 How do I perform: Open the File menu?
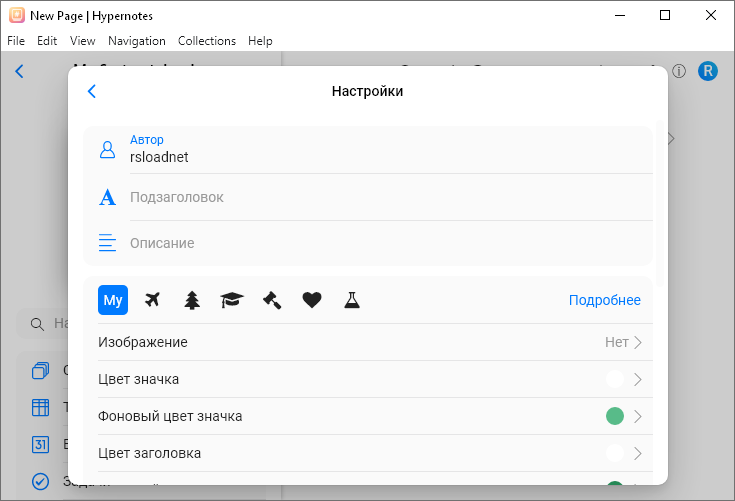(x=16, y=41)
